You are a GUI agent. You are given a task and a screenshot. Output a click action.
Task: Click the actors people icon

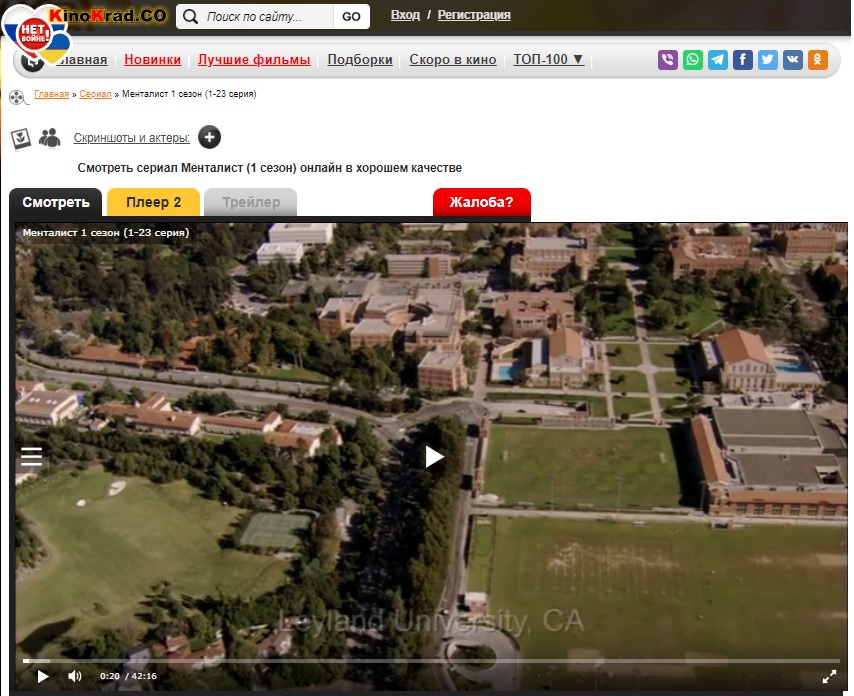(x=50, y=138)
